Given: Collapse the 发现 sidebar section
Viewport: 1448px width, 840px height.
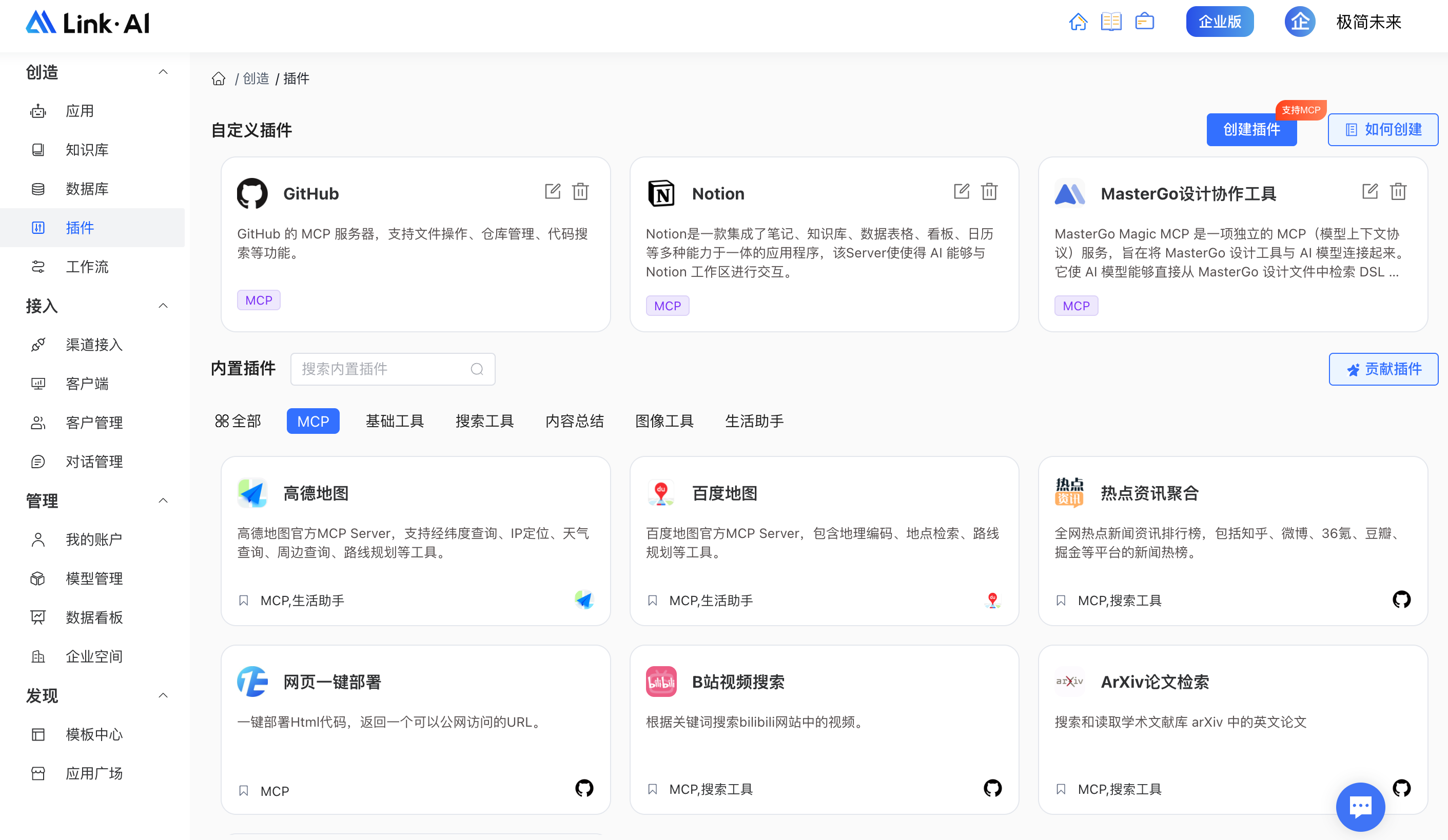Looking at the screenshot, I should [163, 695].
